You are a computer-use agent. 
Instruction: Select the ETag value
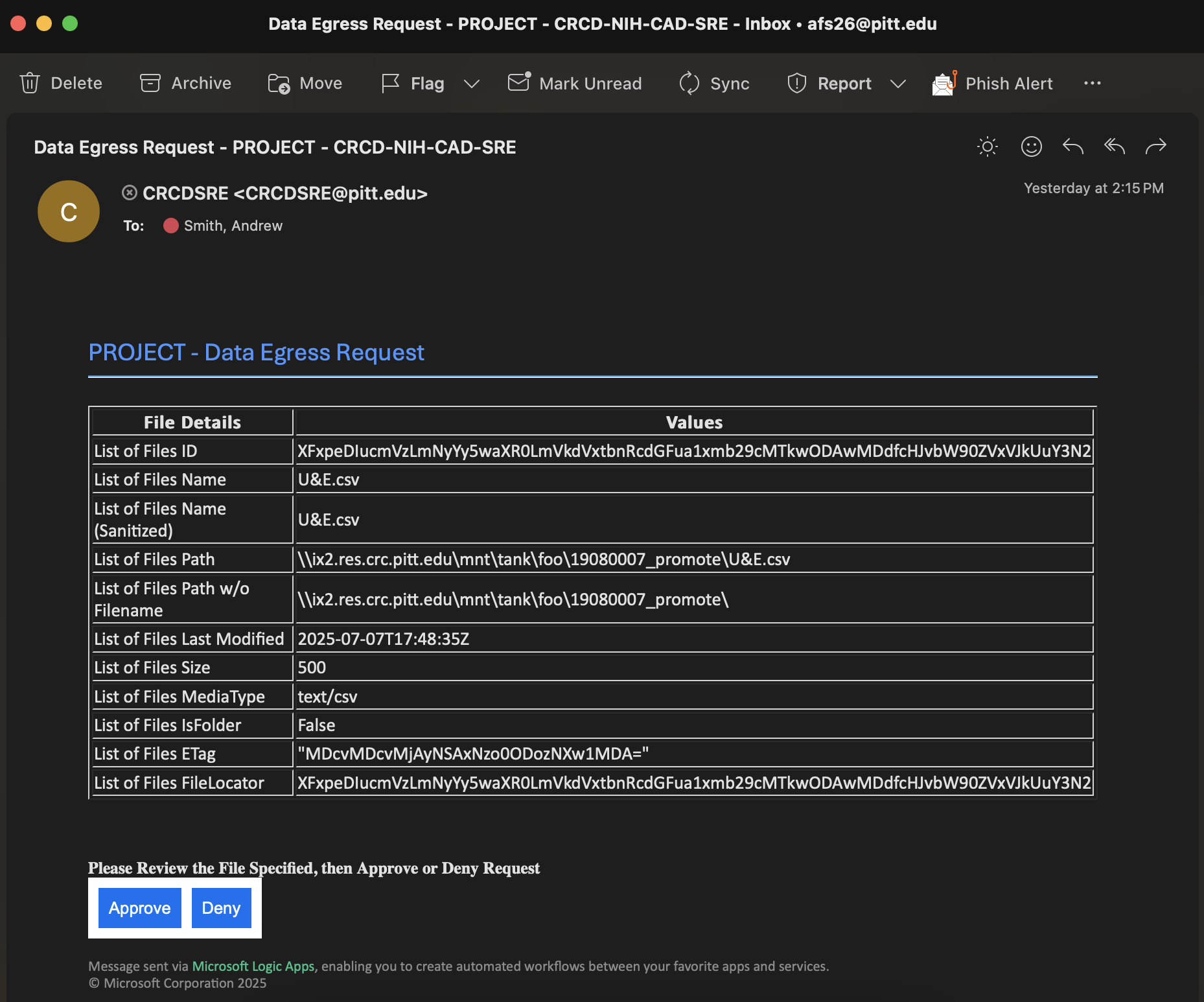(473, 754)
